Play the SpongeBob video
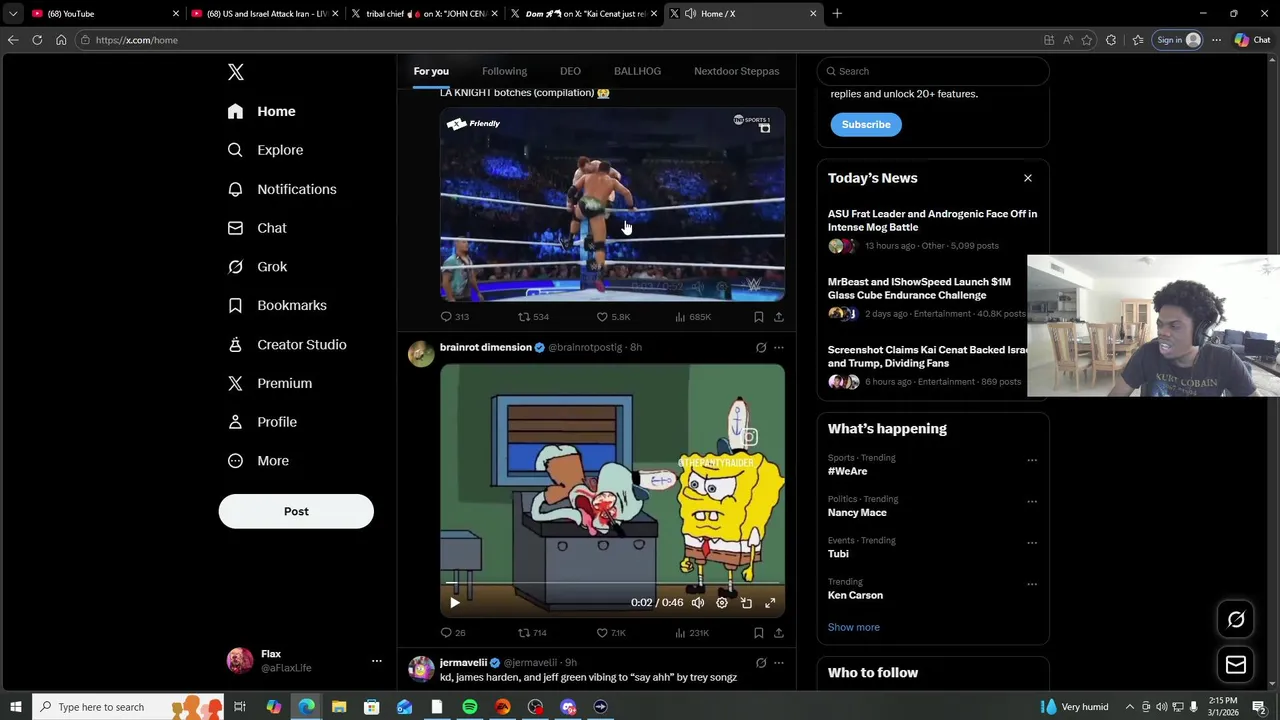 tap(455, 603)
